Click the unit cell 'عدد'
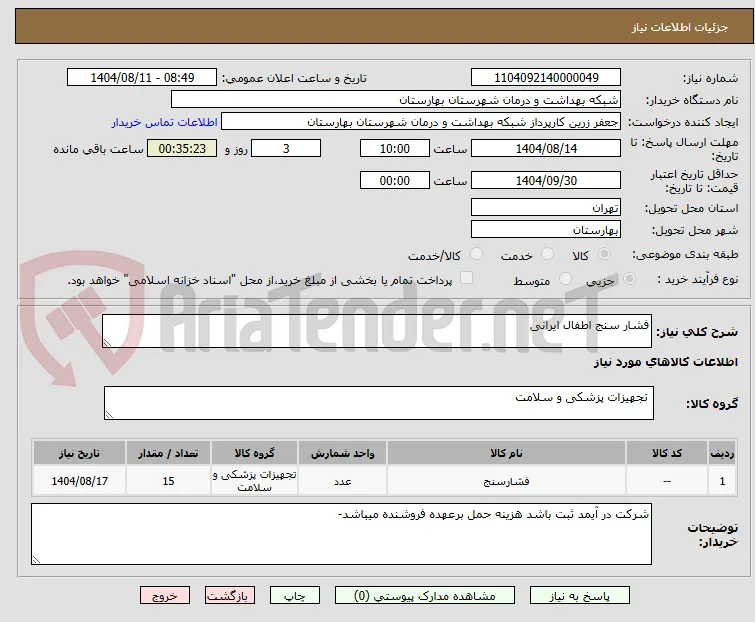The height and width of the screenshot is (622, 755). point(342,480)
